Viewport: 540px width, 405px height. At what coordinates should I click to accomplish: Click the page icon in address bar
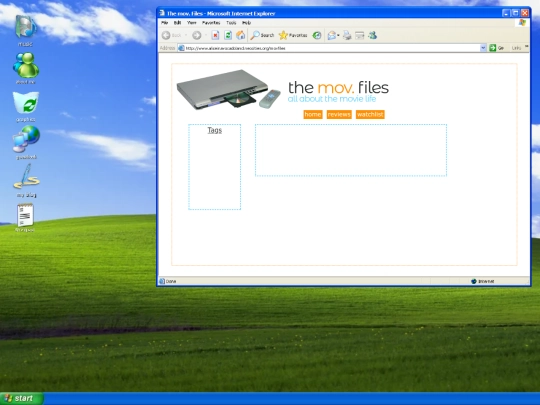pyautogui.click(x=181, y=48)
